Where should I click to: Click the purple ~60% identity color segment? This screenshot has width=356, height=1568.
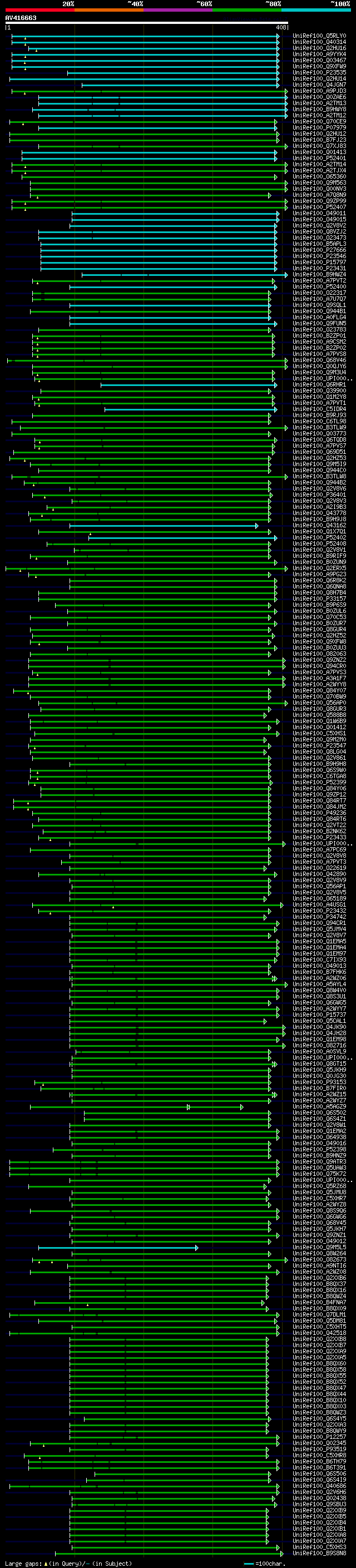point(177,10)
